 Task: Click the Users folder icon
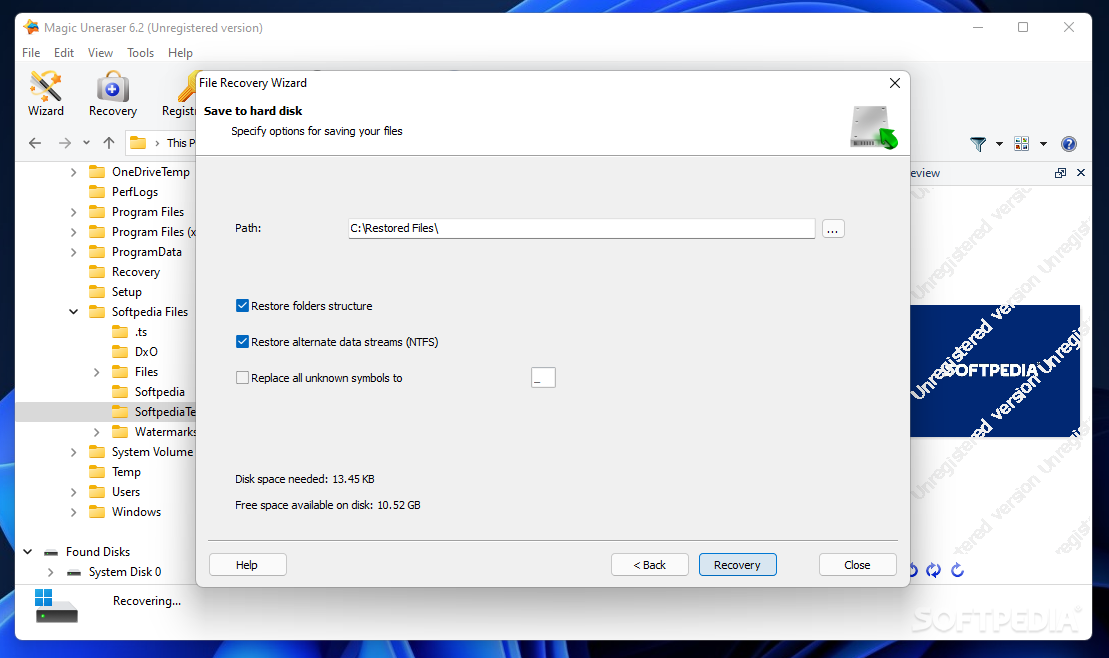click(97, 492)
